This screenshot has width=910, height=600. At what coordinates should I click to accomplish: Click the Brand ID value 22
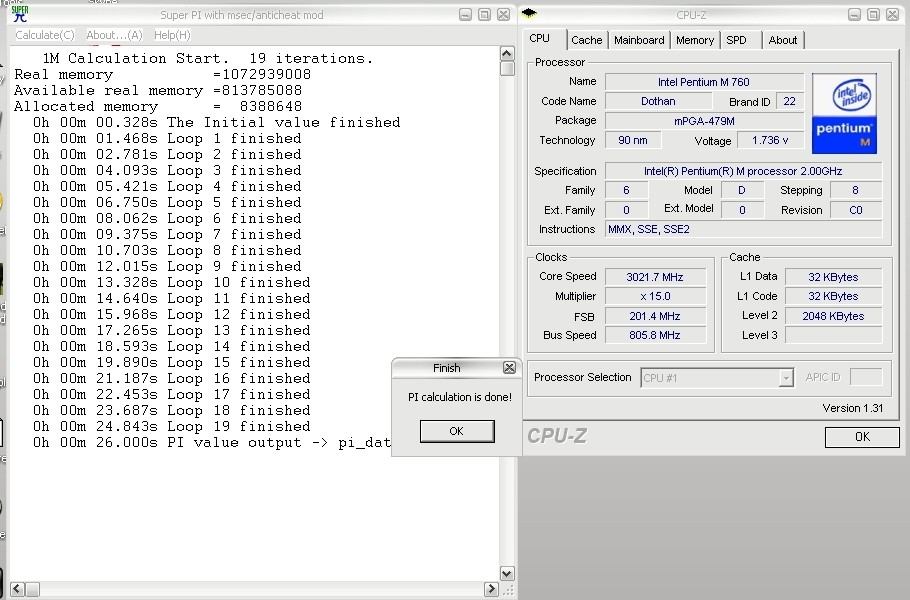(789, 101)
